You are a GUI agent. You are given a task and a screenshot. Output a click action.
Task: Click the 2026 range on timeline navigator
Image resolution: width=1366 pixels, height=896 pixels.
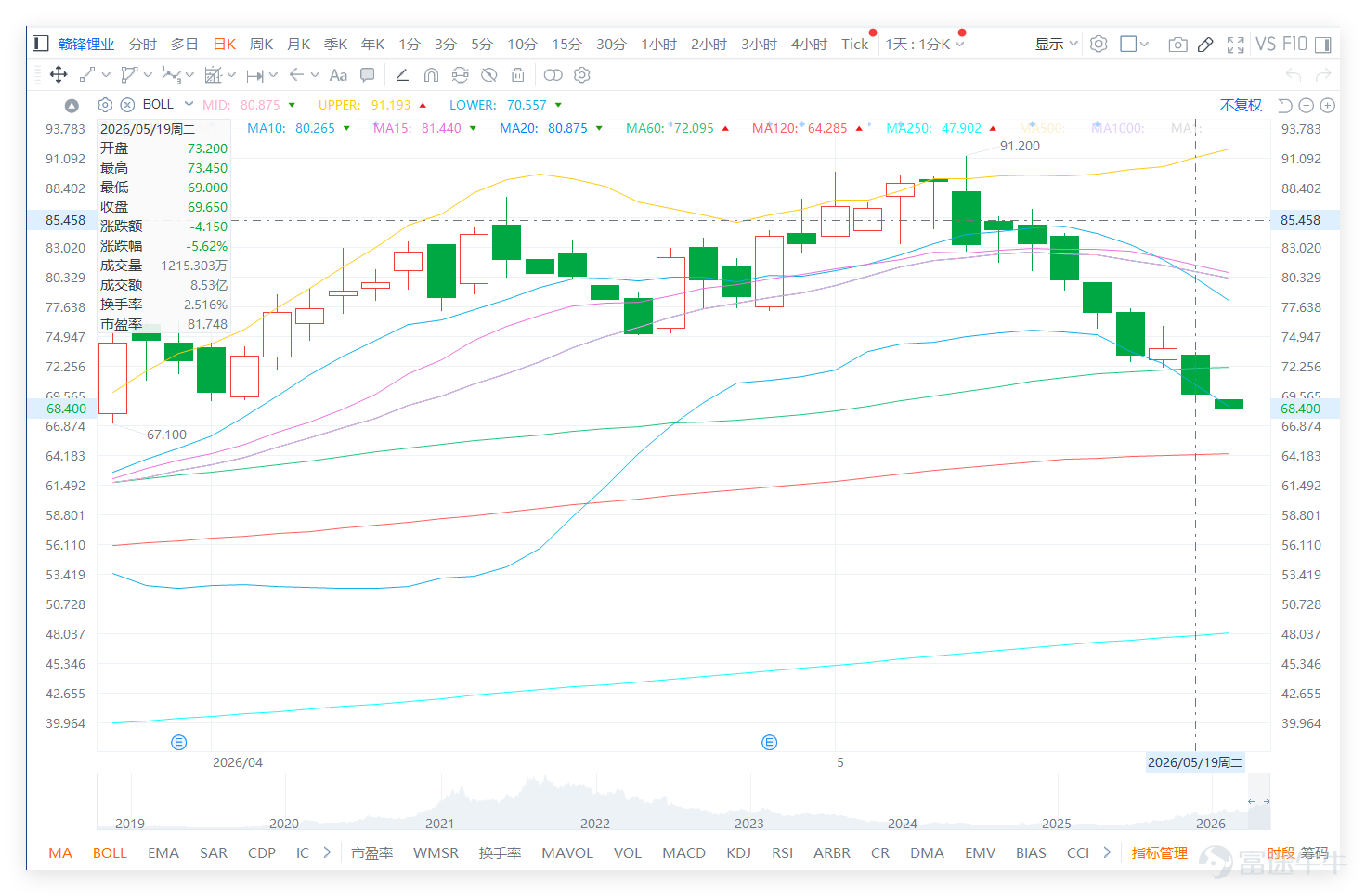click(1211, 823)
